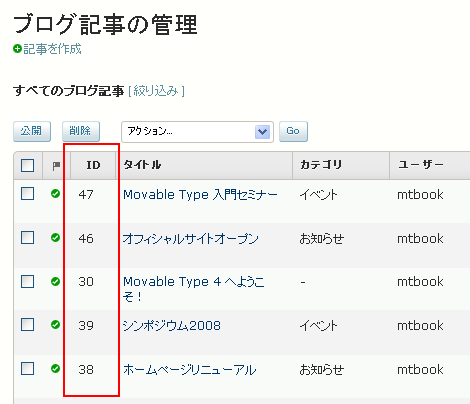Open the アクション dropdown menu
The image size is (470, 404).
197,132
